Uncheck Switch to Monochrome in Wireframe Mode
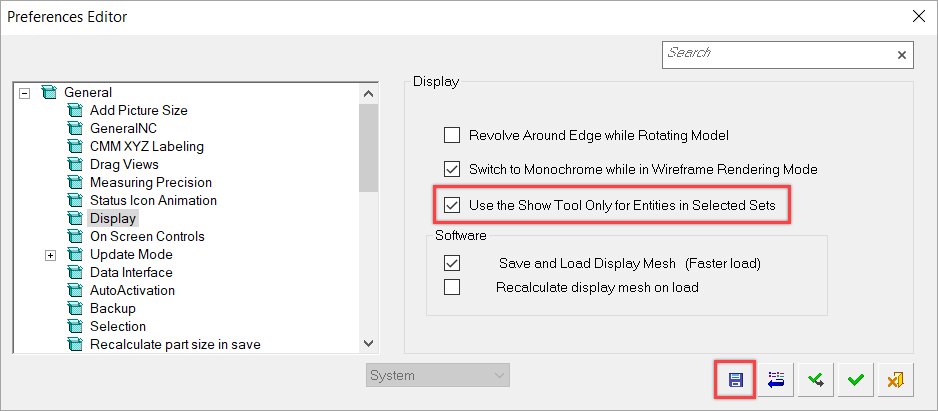The width and height of the screenshot is (938, 411). (x=452, y=169)
